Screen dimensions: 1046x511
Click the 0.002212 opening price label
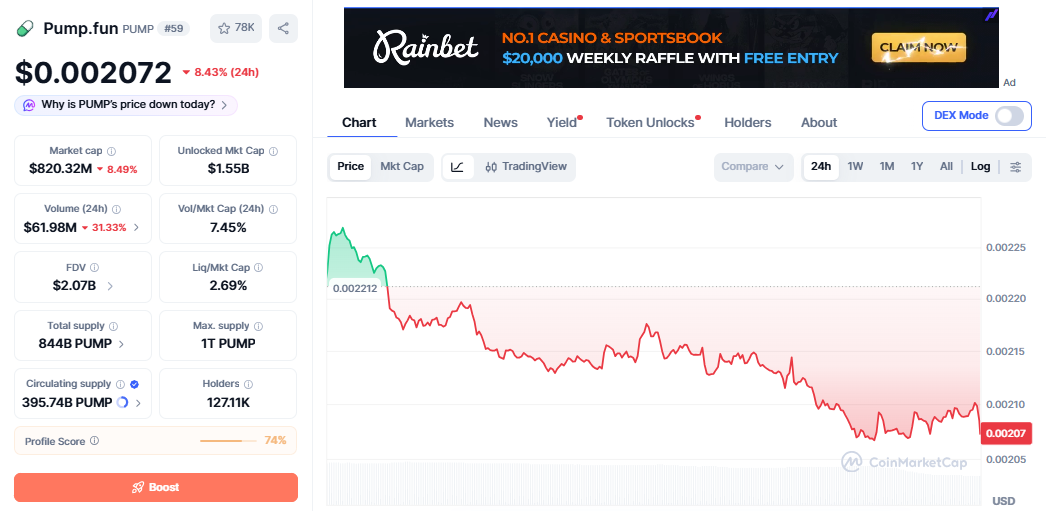(x=354, y=288)
